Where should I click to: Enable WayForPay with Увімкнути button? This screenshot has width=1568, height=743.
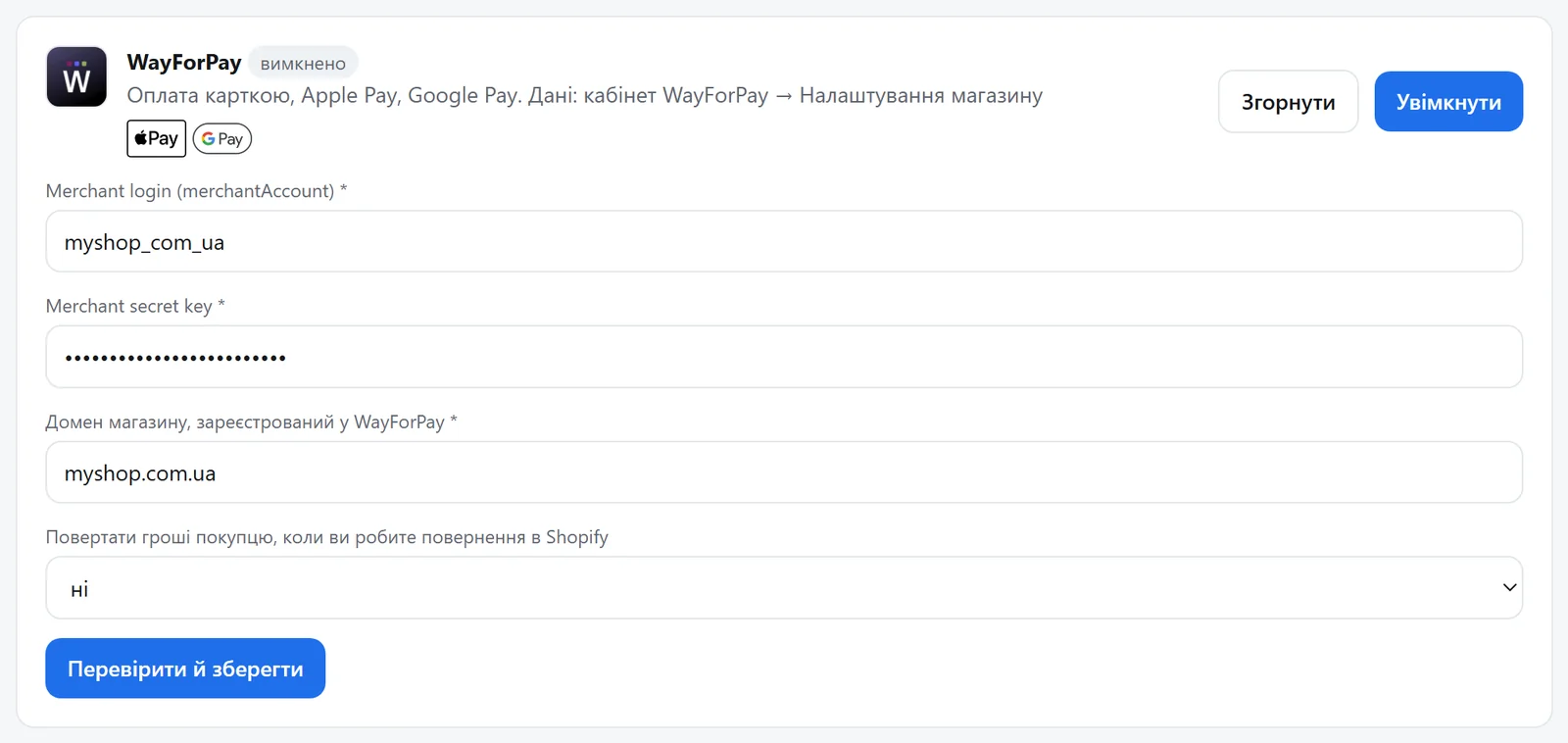[1448, 101]
